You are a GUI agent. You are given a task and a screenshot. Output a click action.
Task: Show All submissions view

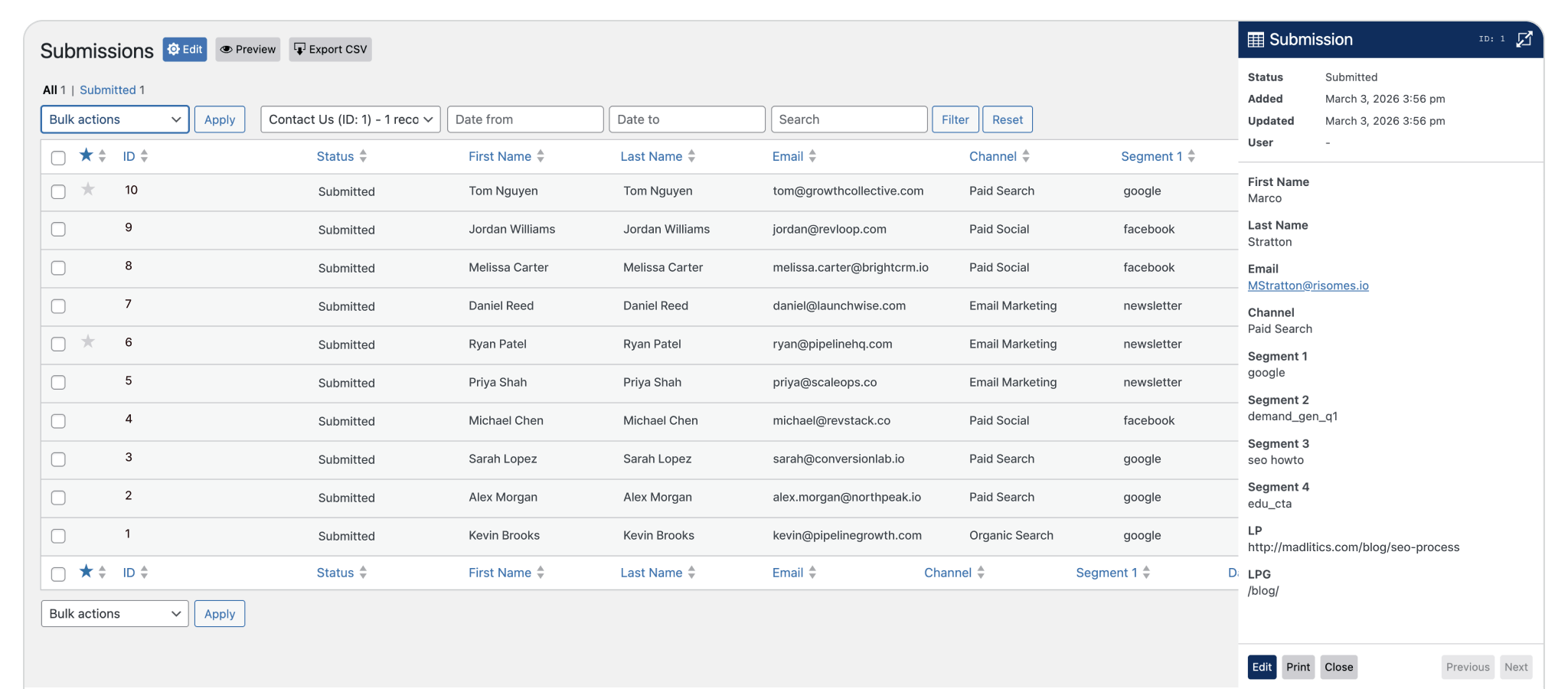coord(50,90)
